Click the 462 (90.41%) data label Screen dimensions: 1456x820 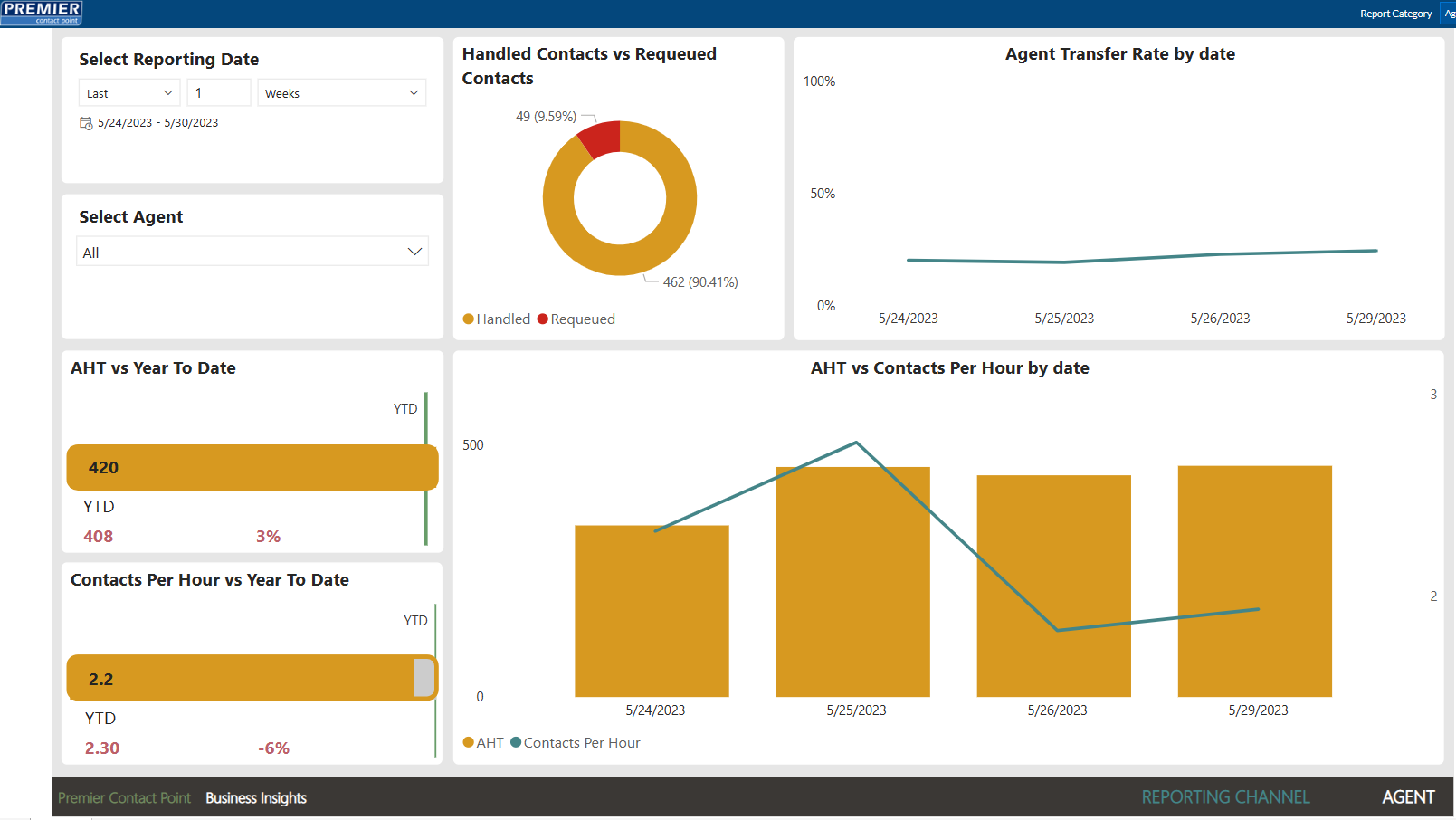point(700,282)
